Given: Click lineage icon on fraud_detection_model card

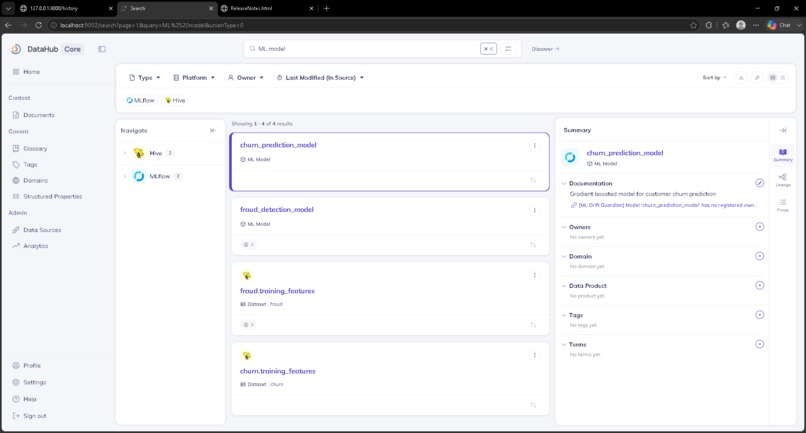Looking at the screenshot, I should 533,245.
